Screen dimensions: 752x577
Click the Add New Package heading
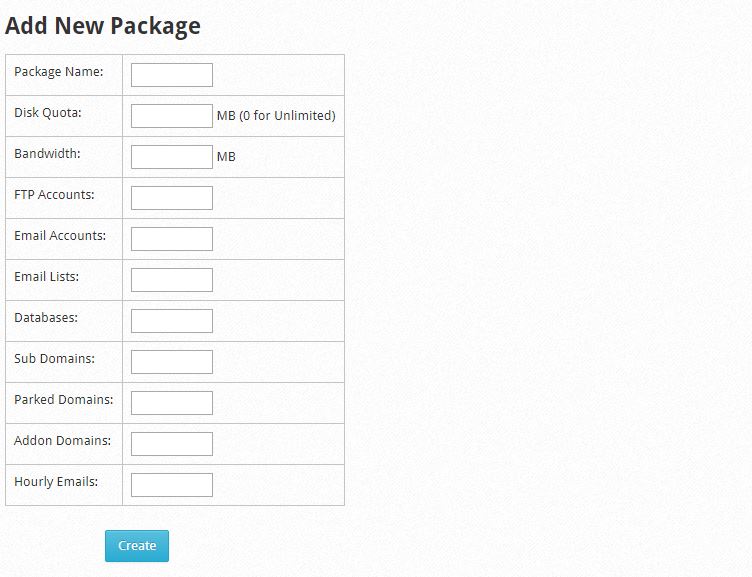click(103, 26)
